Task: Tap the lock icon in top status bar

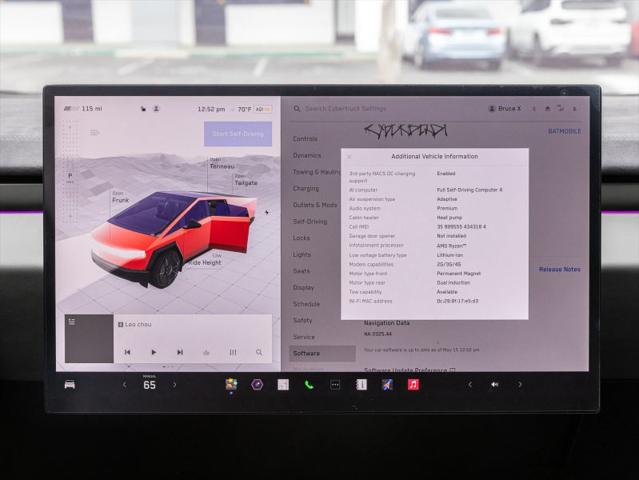Action: tap(143, 109)
